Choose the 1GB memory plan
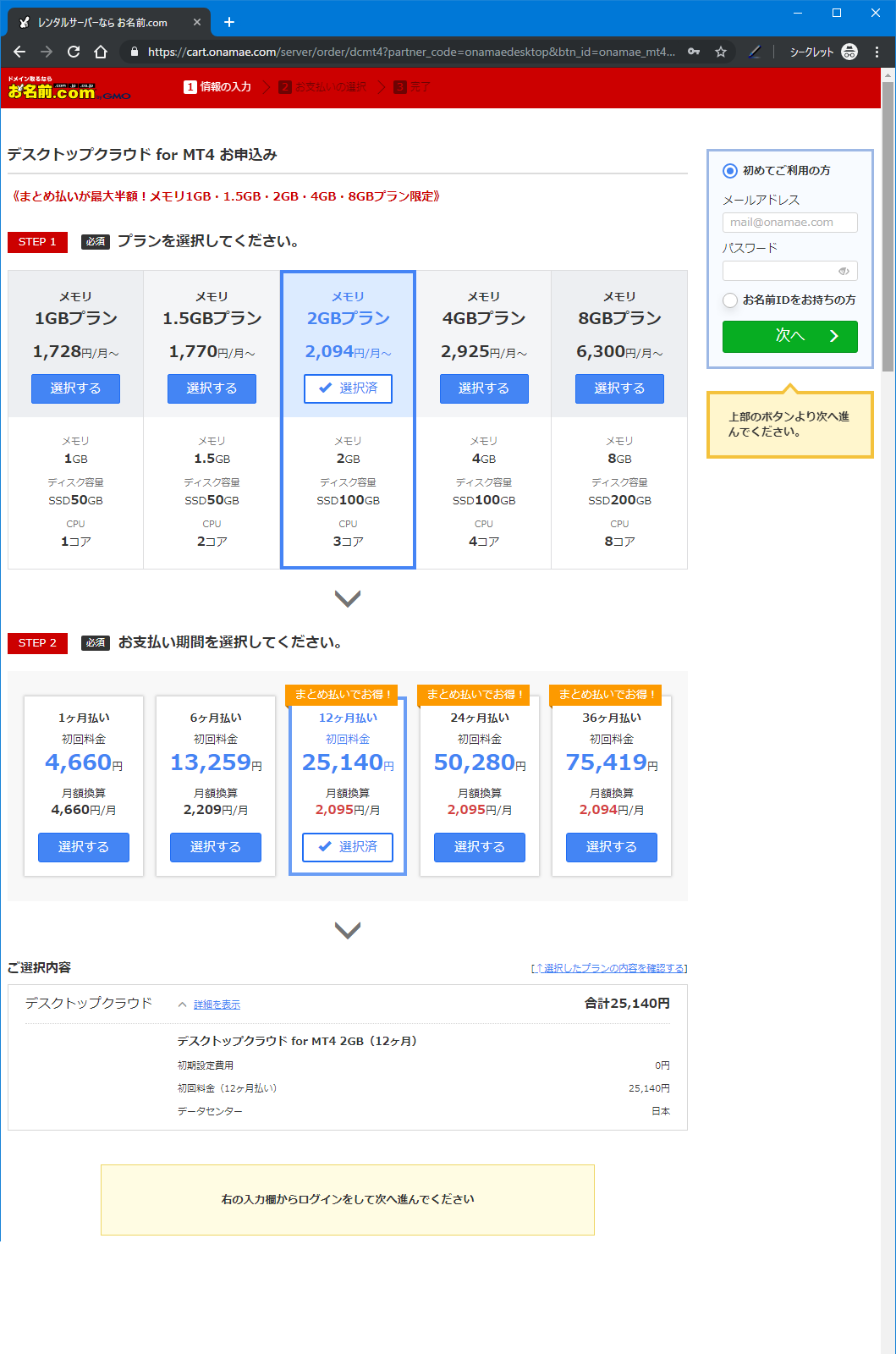The image size is (896, 1354). pos(75,388)
